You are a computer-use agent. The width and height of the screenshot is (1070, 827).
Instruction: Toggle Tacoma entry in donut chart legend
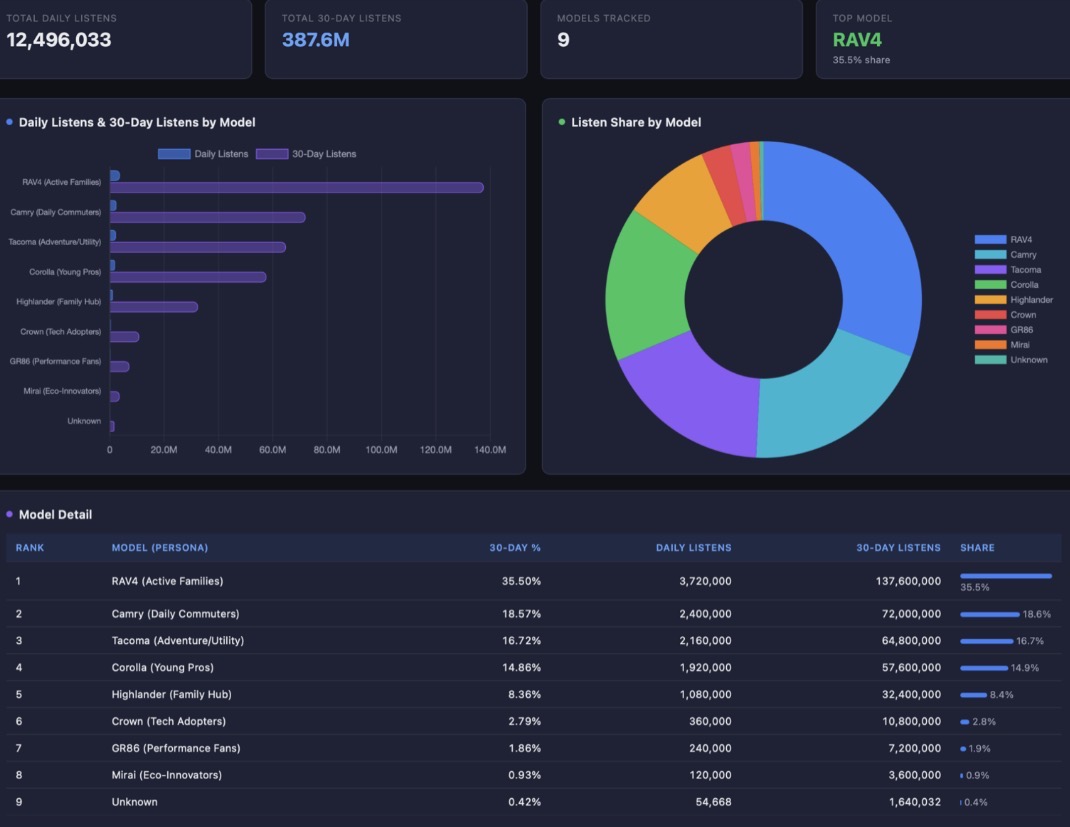coord(1008,270)
